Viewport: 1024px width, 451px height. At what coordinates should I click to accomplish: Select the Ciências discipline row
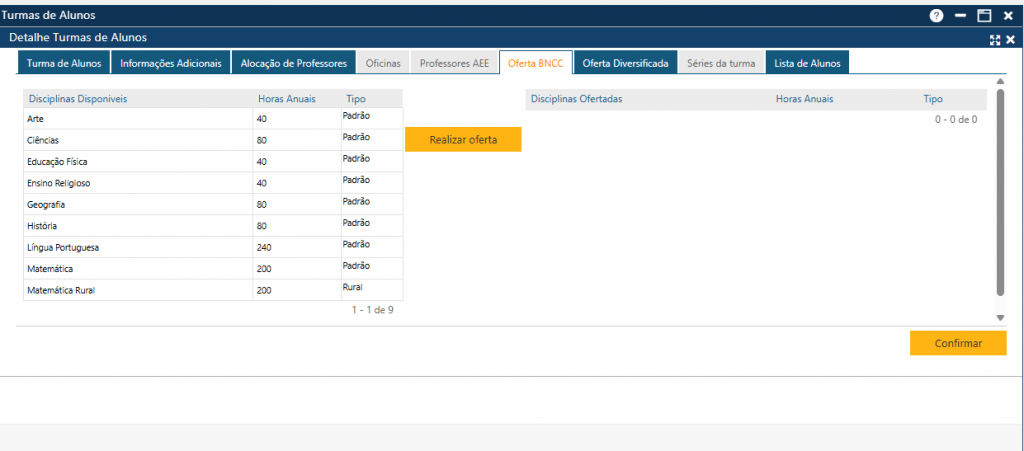pos(213,140)
